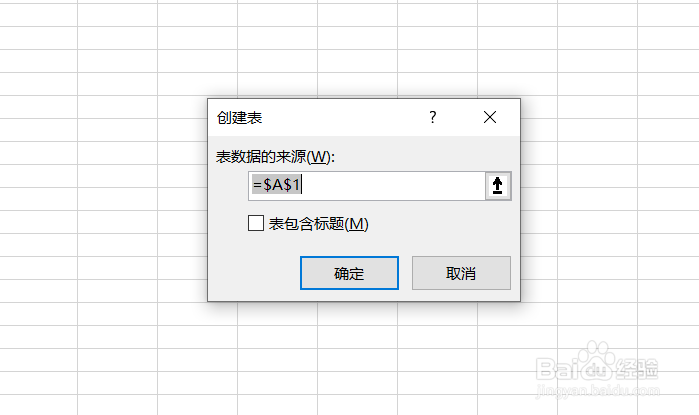Screen dimensions: 699x415
Task: Confirm with the 确定 button
Action: click(x=350, y=273)
